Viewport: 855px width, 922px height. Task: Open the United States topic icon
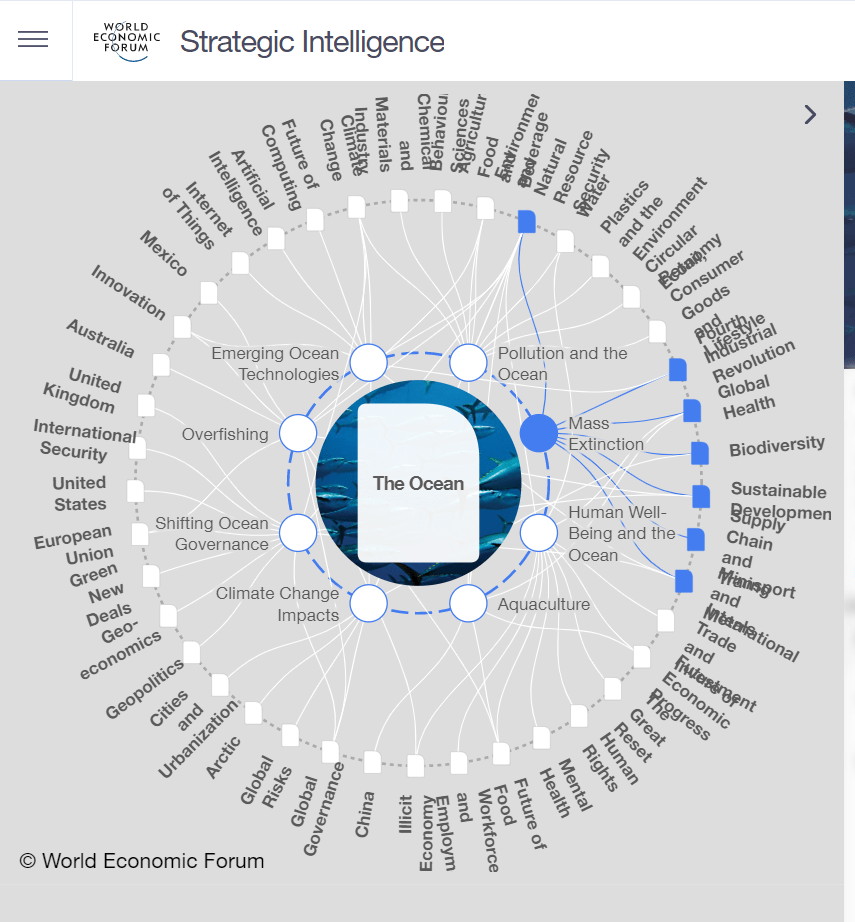coord(135,491)
